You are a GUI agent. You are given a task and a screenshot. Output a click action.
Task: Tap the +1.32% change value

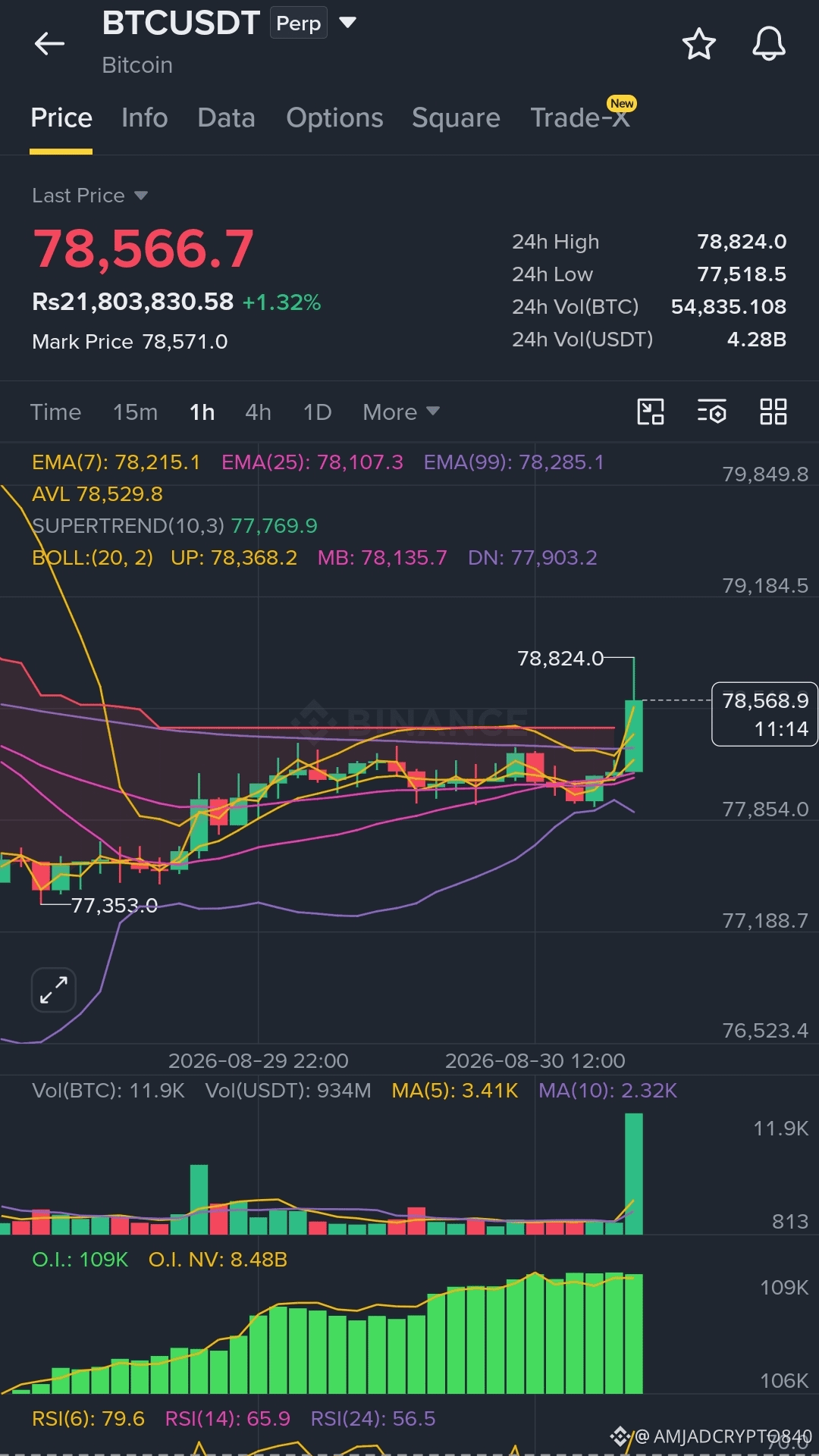coord(281,302)
